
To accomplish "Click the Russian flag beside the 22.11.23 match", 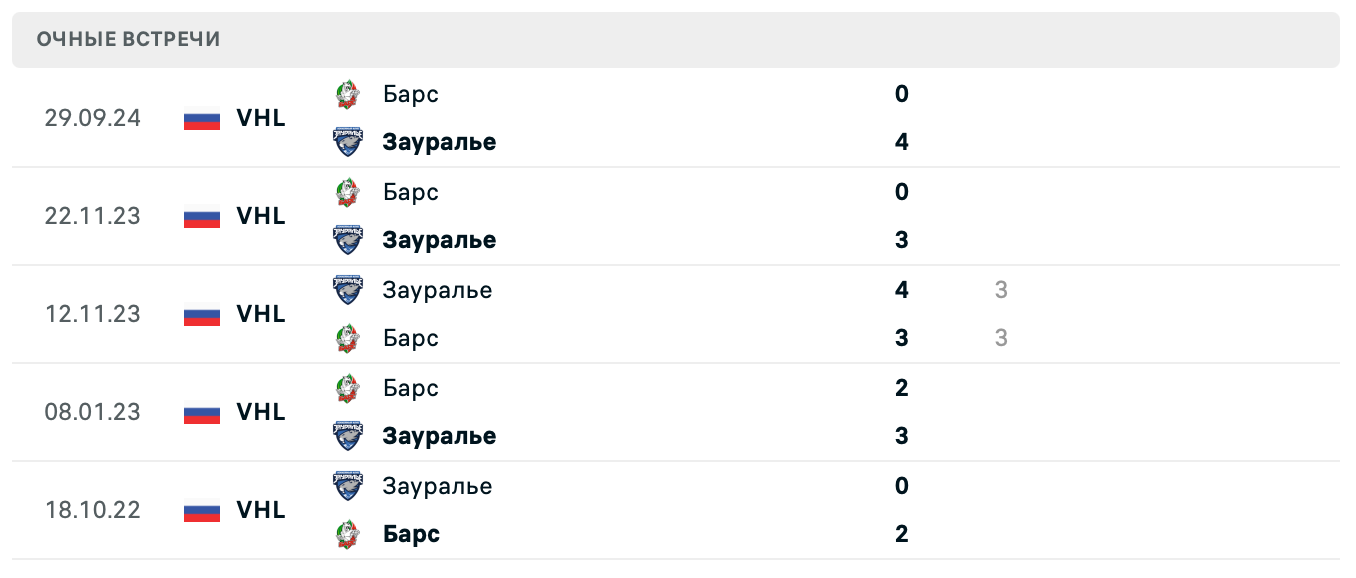I will (x=202, y=216).
